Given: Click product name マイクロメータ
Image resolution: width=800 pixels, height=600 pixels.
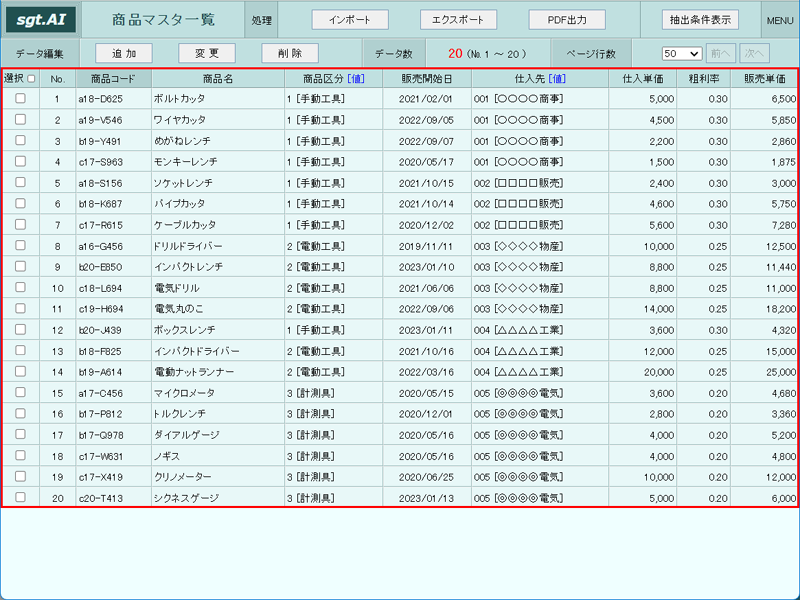Looking at the screenshot, I should (184, 393).
